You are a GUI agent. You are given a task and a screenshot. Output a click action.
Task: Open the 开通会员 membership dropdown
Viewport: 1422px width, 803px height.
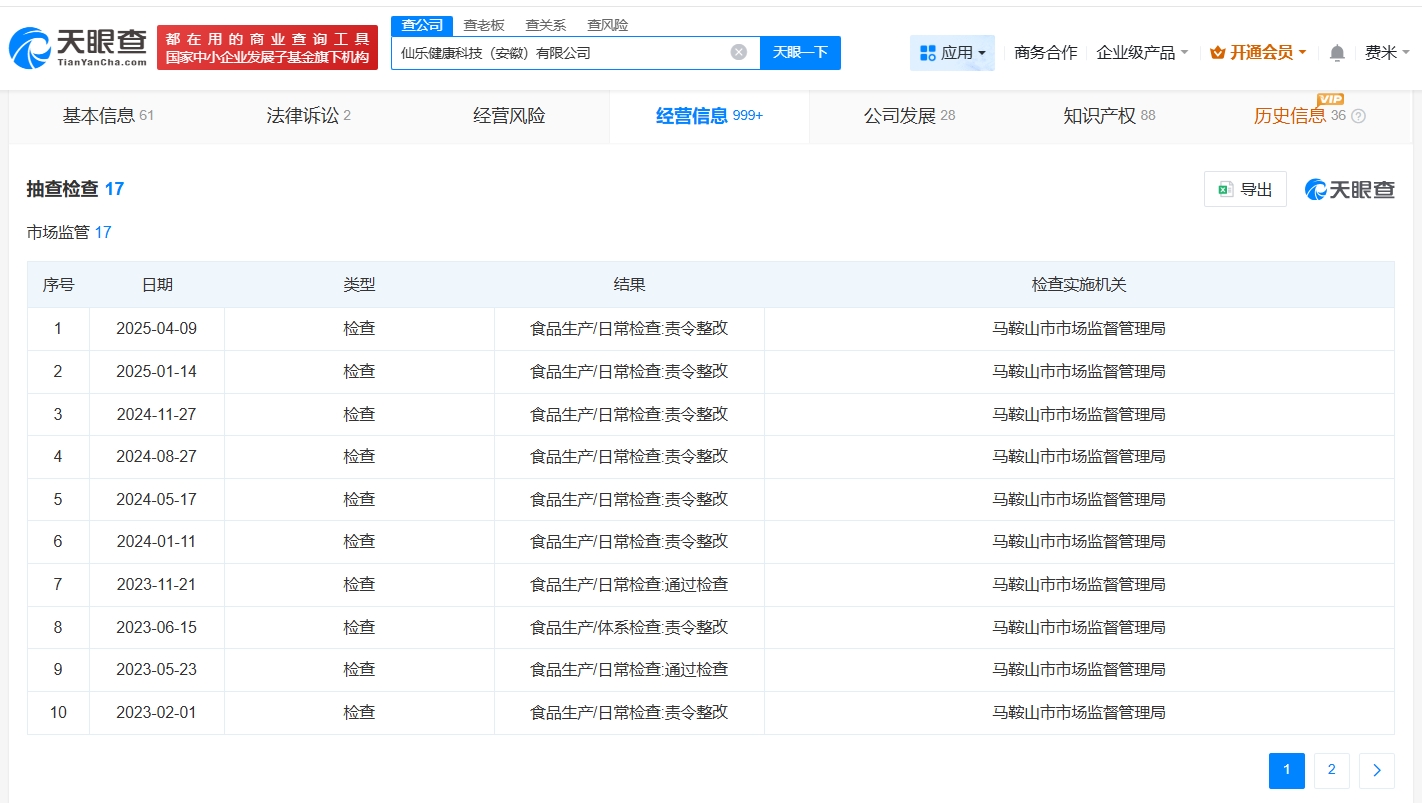1258,53
